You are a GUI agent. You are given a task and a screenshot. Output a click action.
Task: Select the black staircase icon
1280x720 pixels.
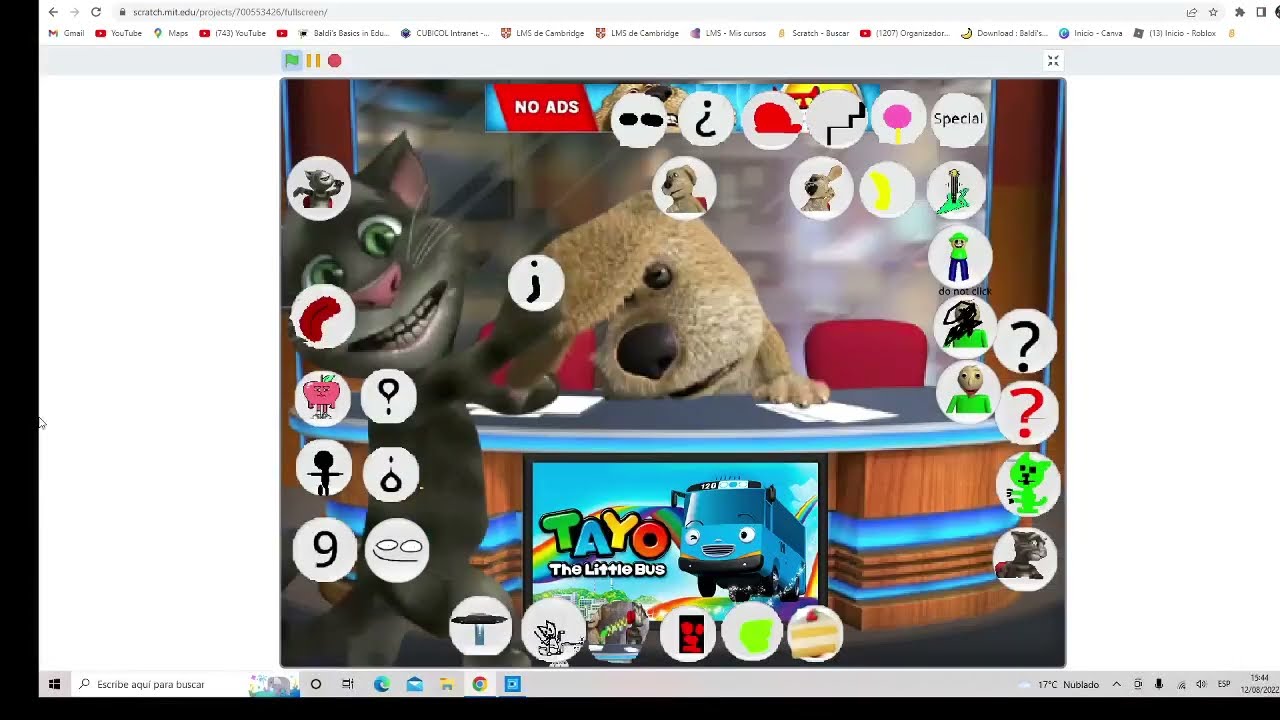(x=837, y=119)
